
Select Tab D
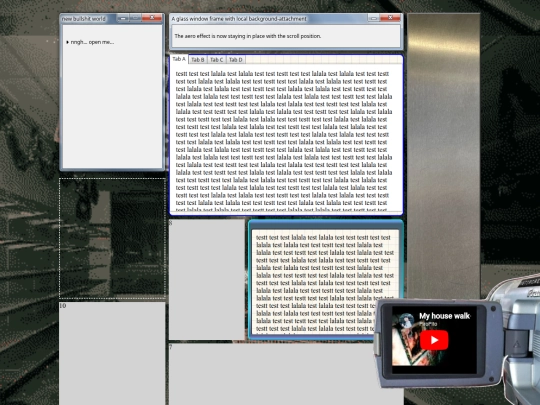236,60
